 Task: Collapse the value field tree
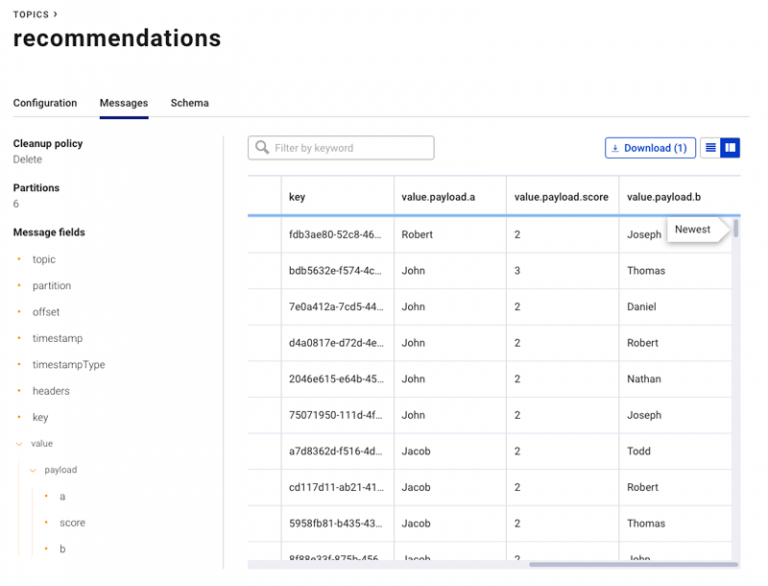(20, 444)
